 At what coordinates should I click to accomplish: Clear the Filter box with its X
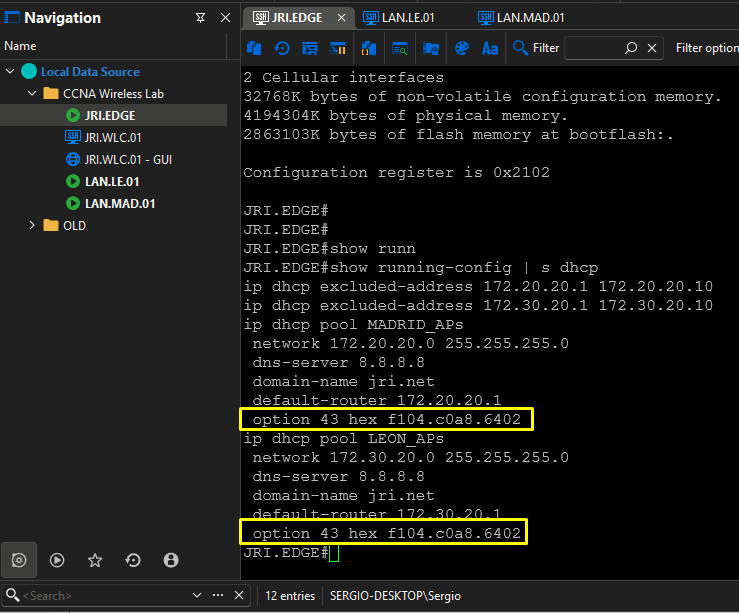[652, 48]
